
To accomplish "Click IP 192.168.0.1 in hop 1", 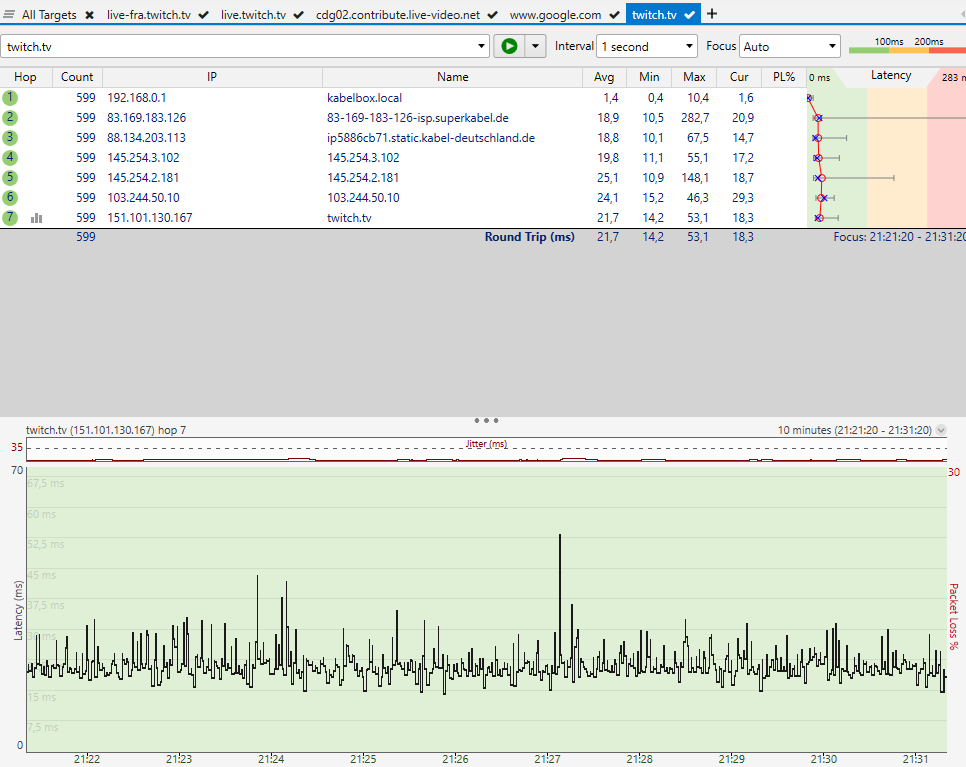I will click(137, 97).
